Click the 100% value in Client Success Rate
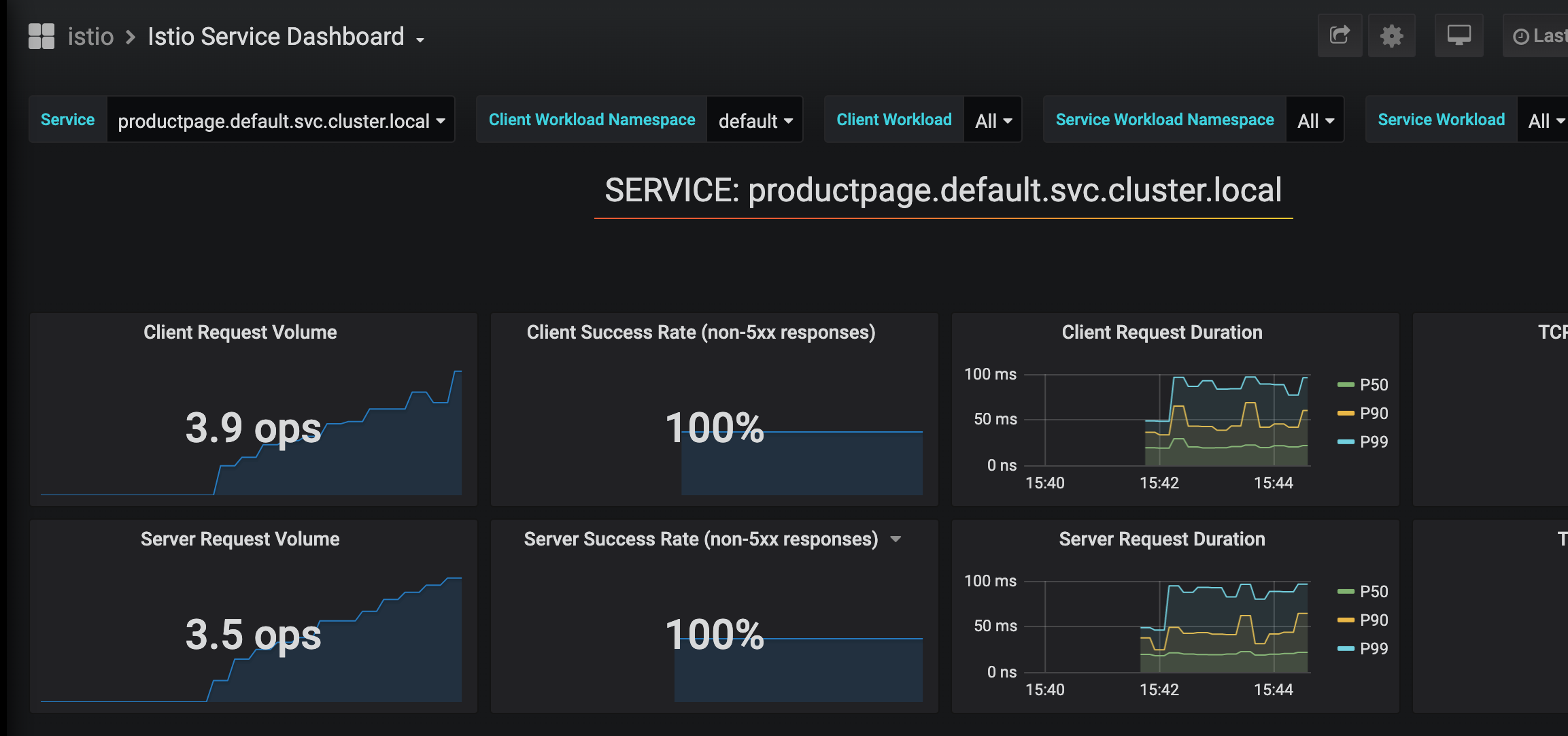1568x736 pixels. [715, 428]
